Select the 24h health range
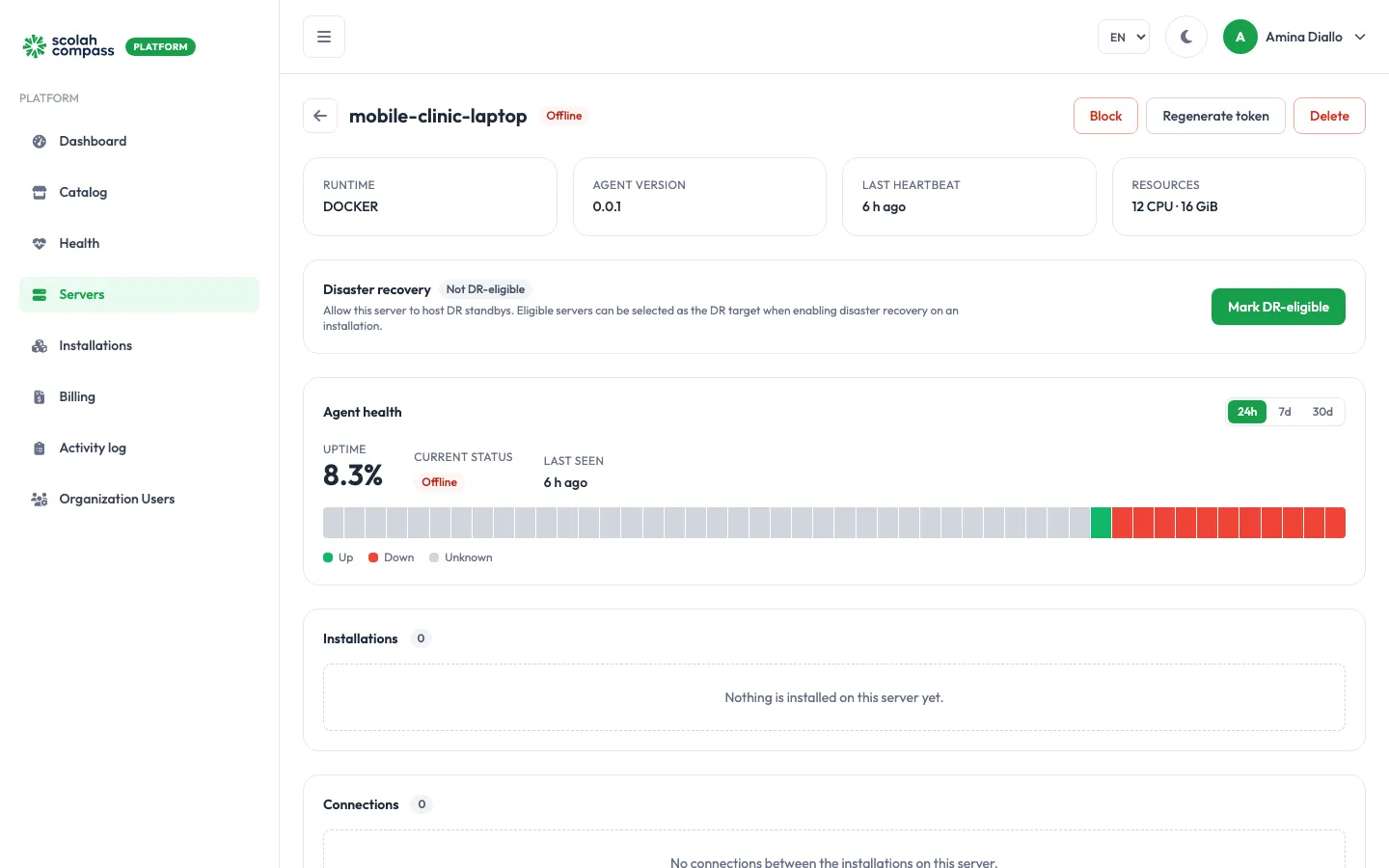Screen dimensions: 1389x868 1247,412
